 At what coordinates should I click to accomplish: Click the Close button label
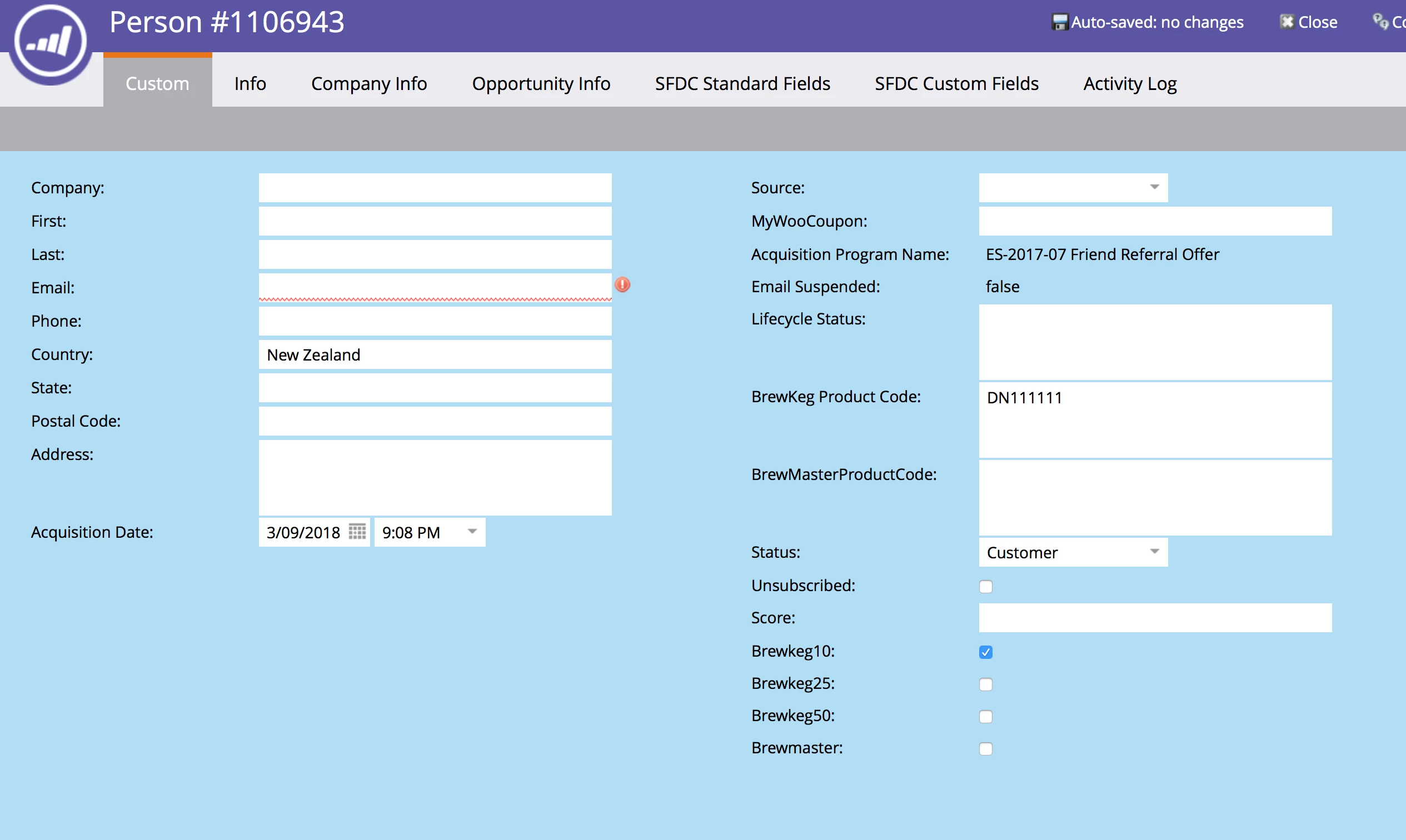(1318, 22)
